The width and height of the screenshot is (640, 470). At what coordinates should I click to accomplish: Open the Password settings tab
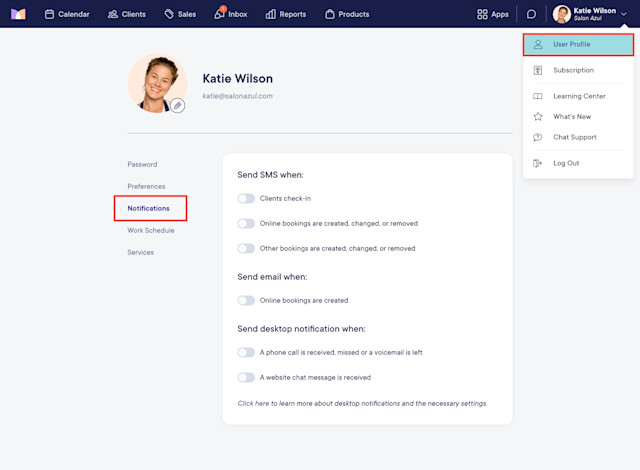tap(142, 164)
